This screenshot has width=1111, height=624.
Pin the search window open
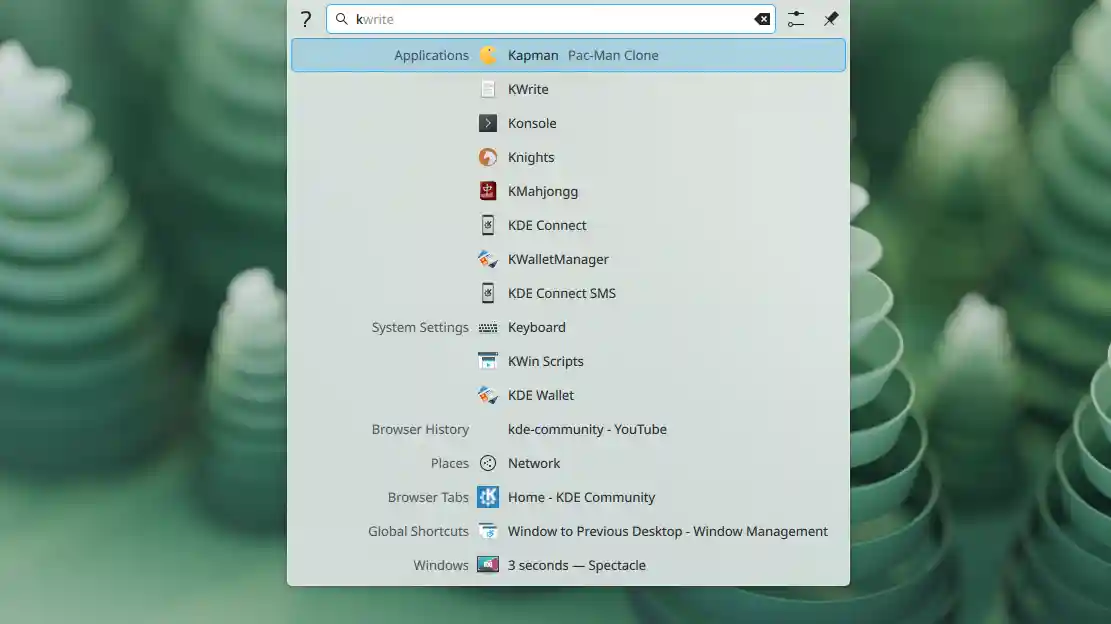830,18
